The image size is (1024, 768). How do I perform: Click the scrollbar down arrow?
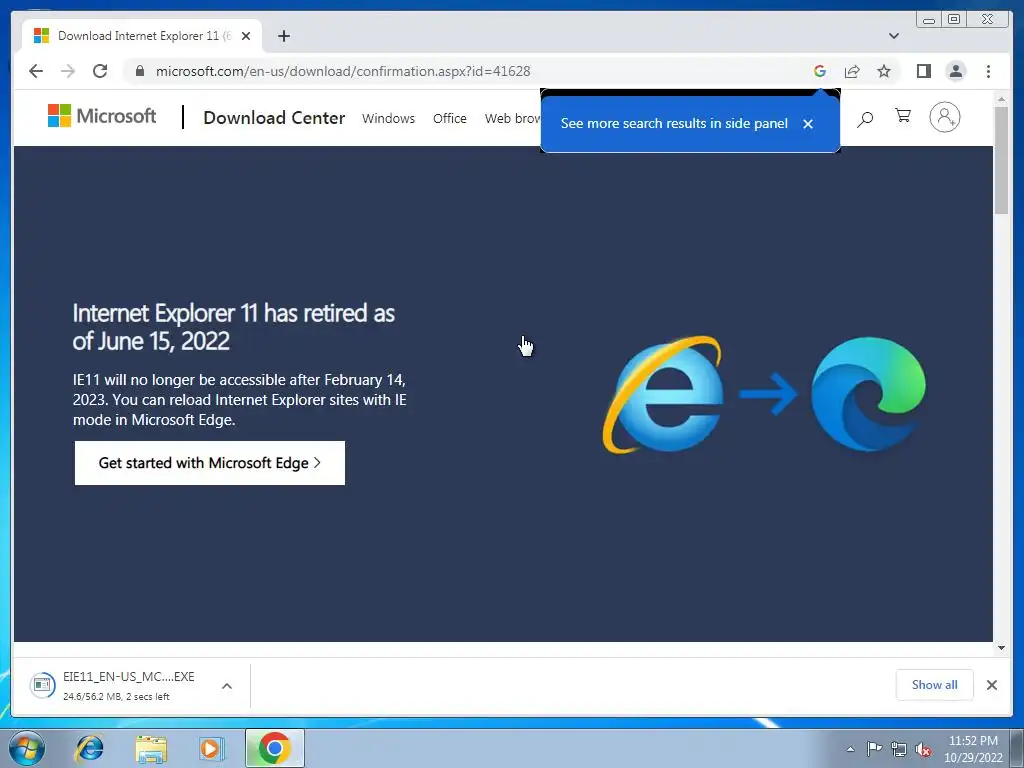coord(1000,648)
